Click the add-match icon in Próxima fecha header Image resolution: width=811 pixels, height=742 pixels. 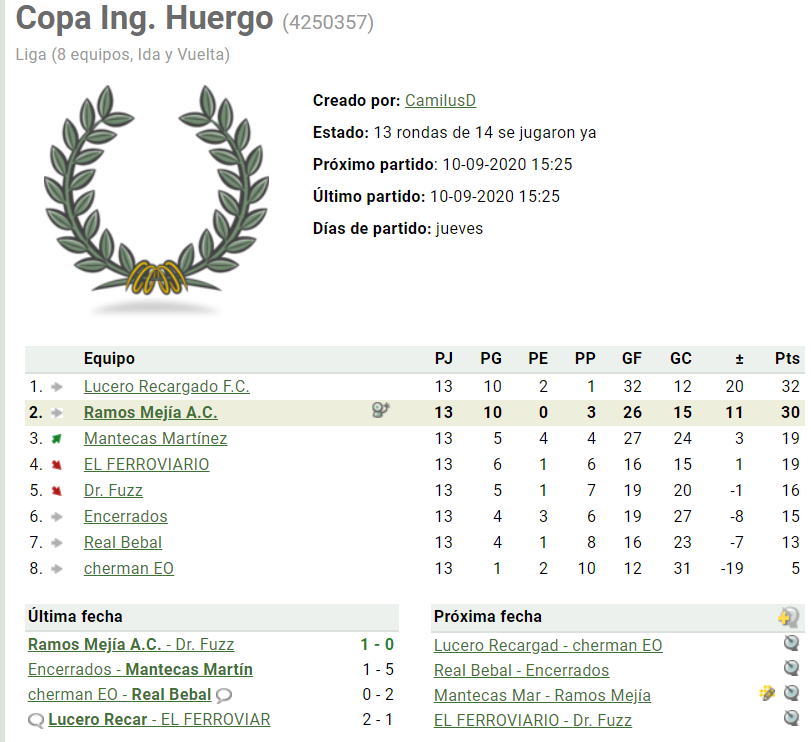pos(788,617)
